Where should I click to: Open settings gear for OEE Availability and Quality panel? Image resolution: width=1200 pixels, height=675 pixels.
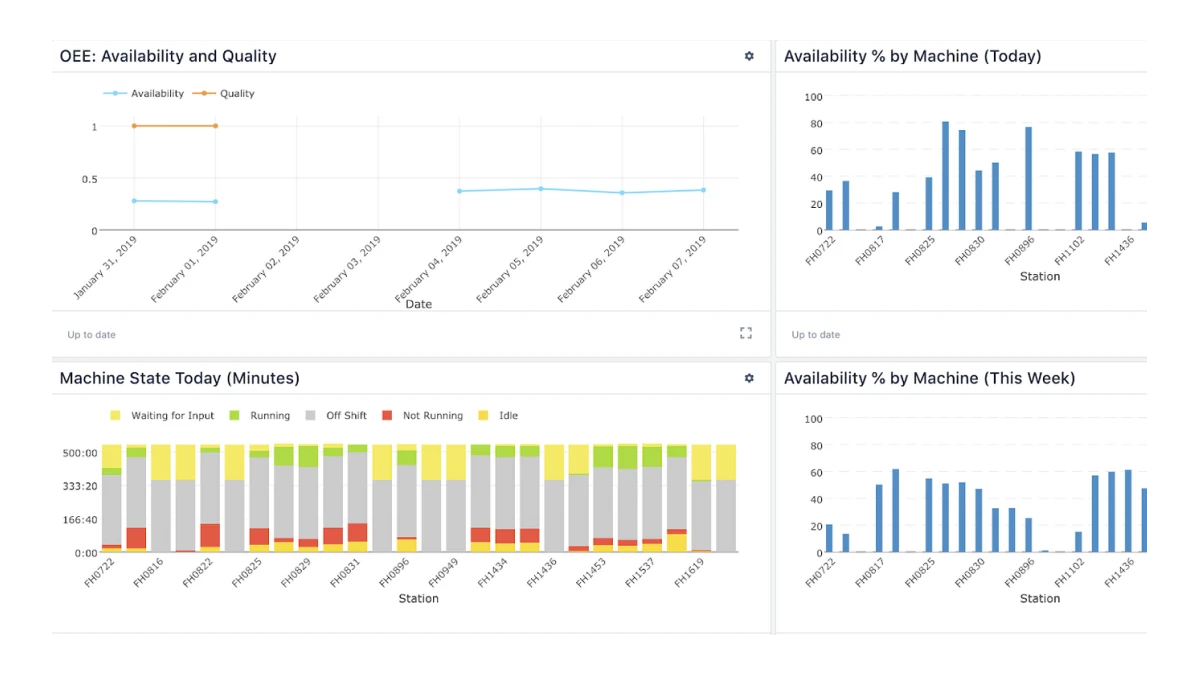tap(749, 57)
